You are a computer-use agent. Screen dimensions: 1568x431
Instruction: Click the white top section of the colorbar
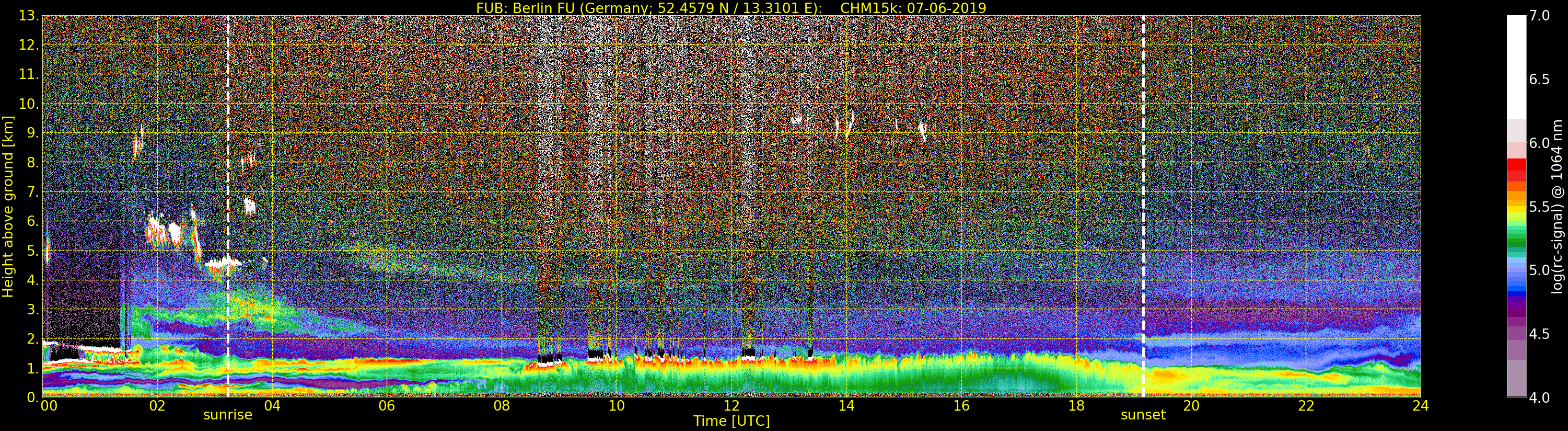click(1516, 67)
